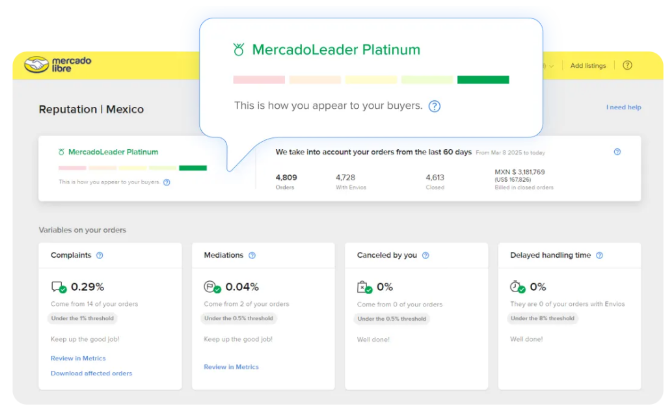Click the 0% value under Canceled by you
671x409 pixels.
coord(385,287)
